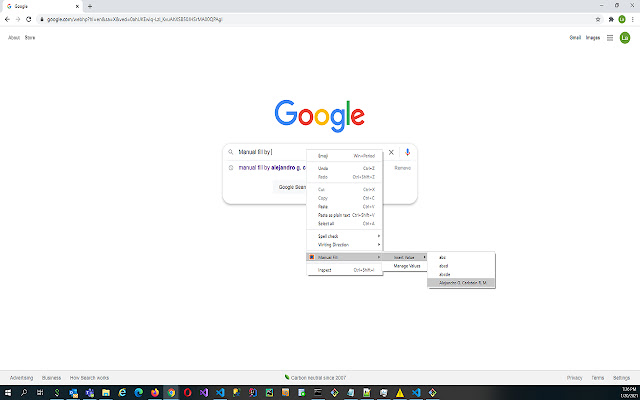Choose Undo in the context menu

coord(344,168)
